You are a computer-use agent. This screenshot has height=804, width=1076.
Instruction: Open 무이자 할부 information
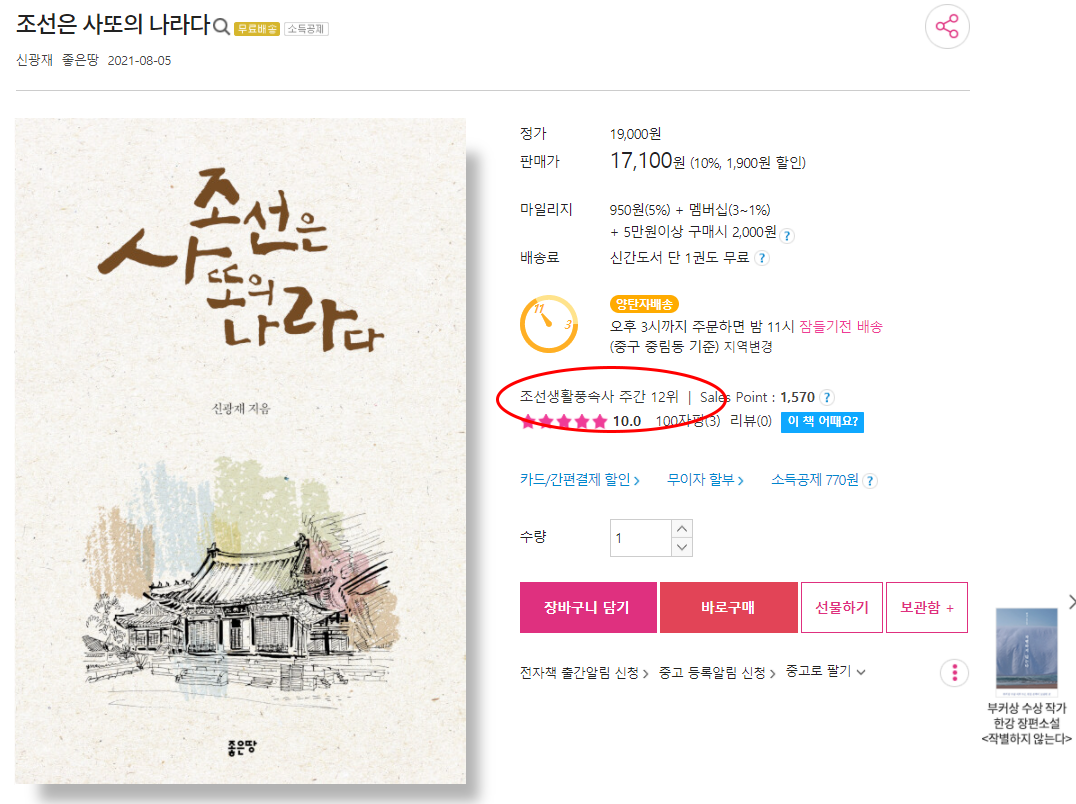[705, 480]
